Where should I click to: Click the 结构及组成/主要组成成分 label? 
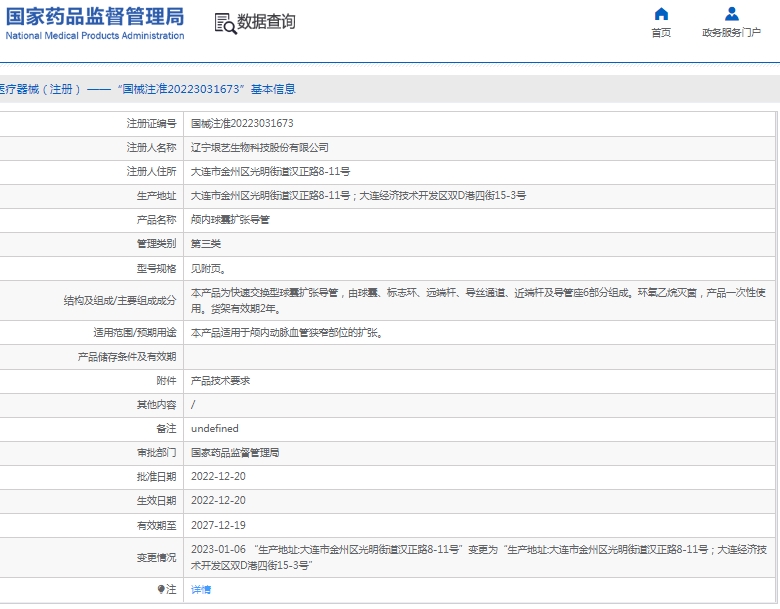click(120, 301)
